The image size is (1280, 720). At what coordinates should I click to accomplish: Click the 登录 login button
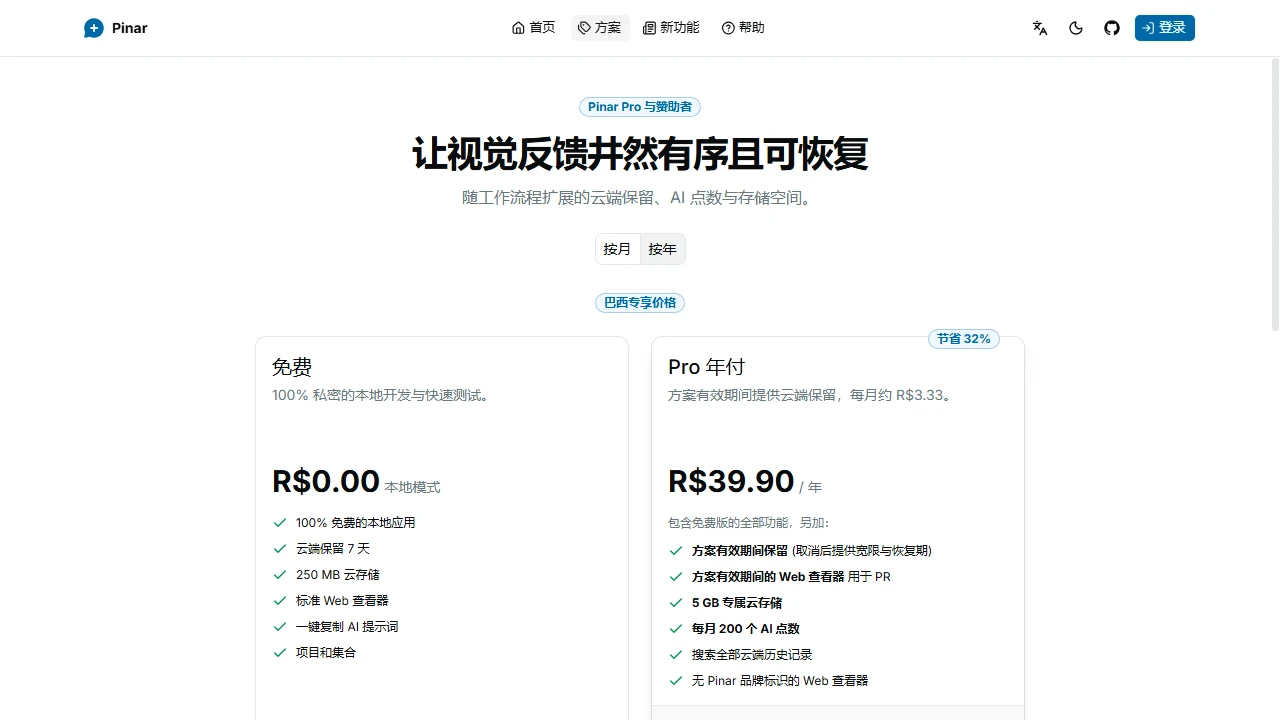(x=1165, y=28)
